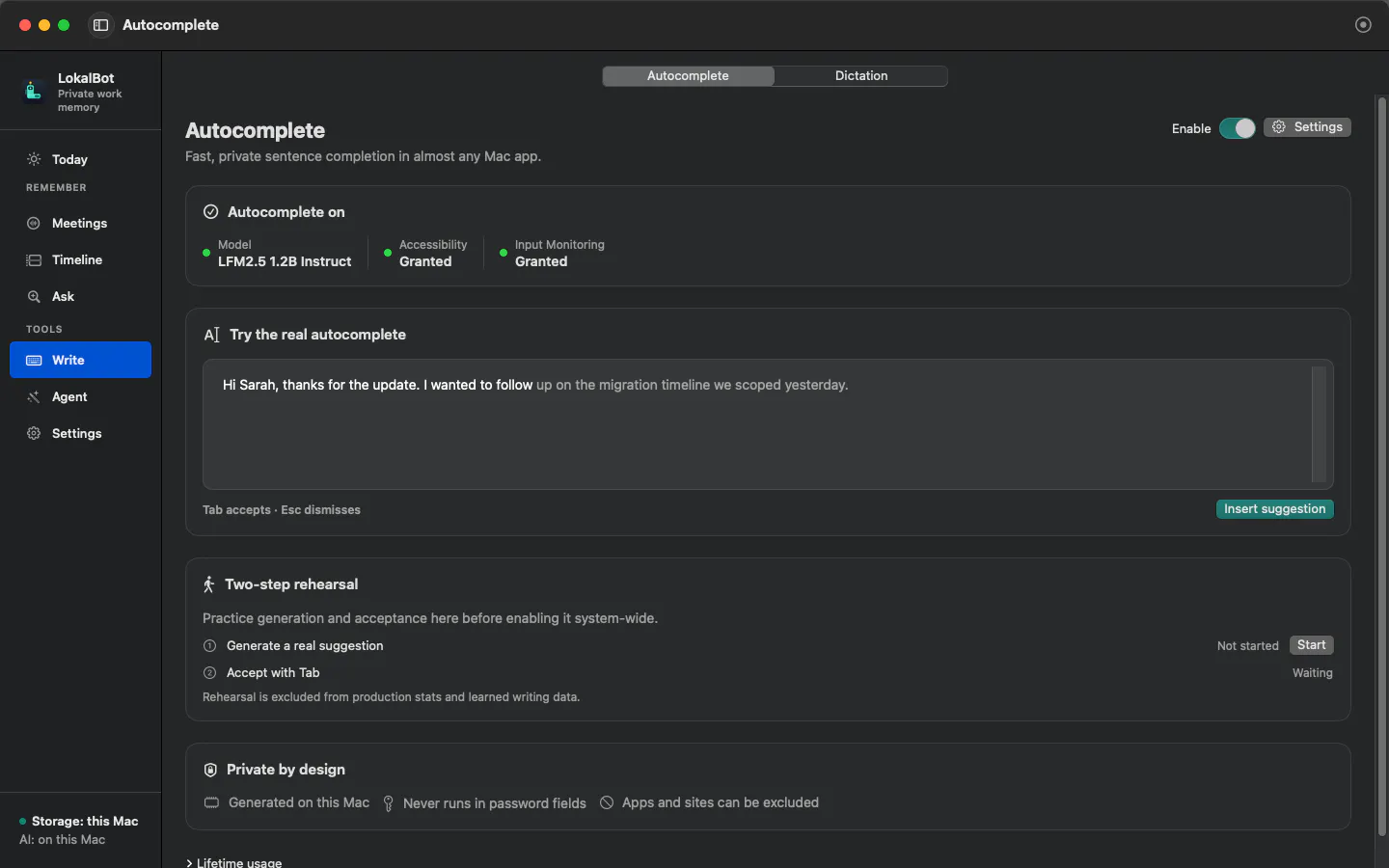
Task: Click the LokalBot app logo
Action: coord(33,91)
